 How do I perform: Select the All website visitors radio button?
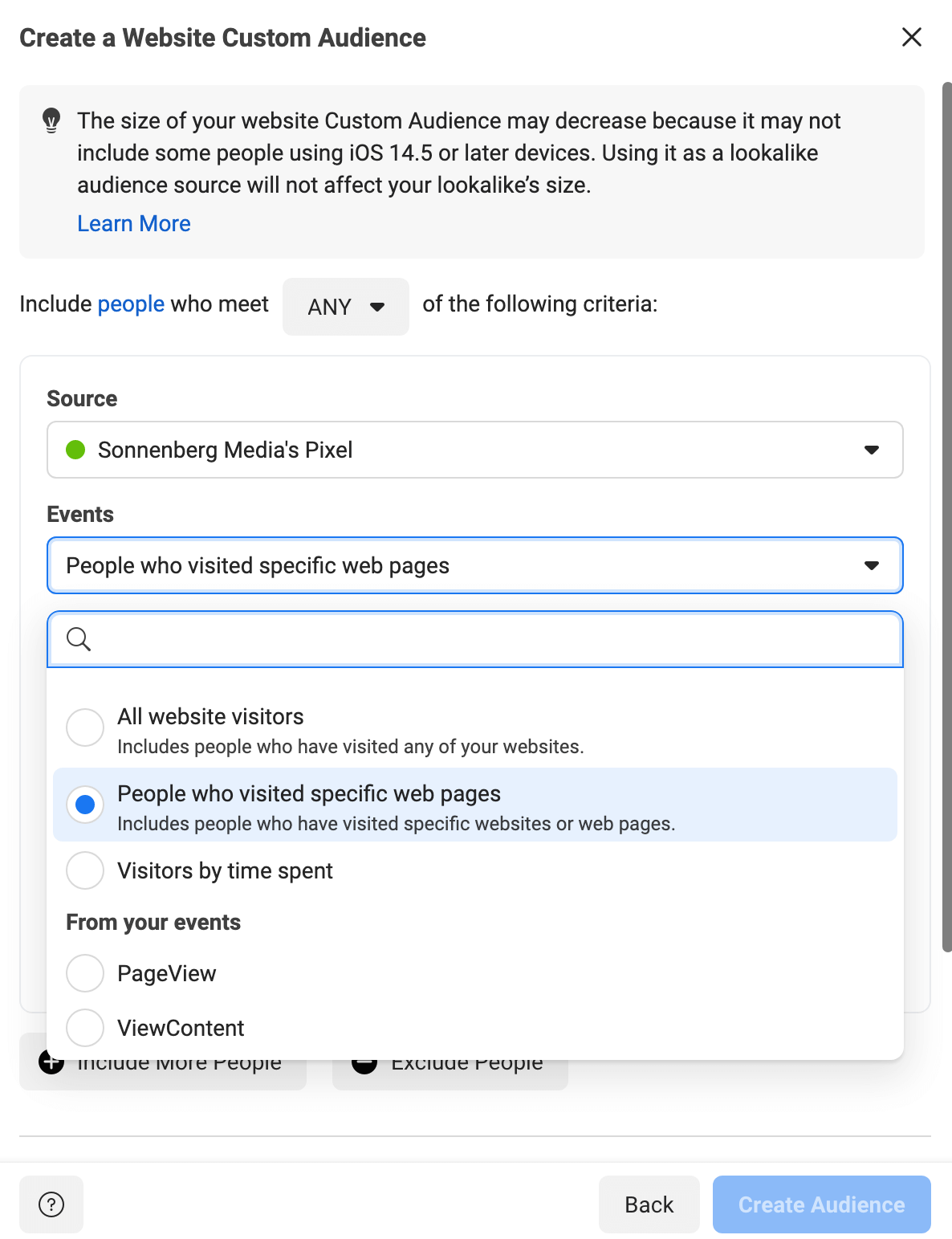[x=85, y=728]
